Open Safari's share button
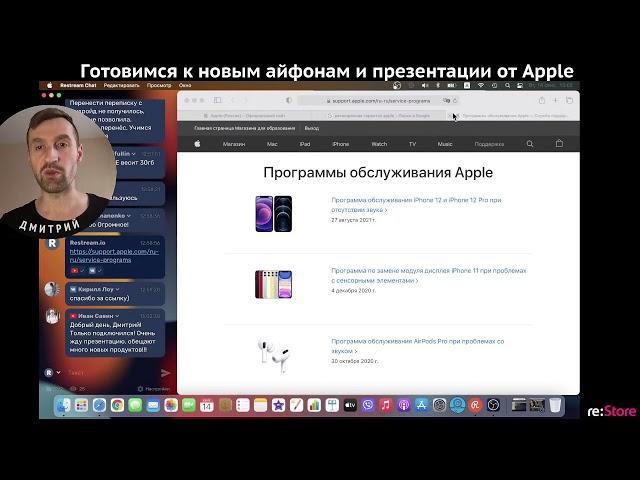This screenshot has height=480, width=640. coord(542,100)
